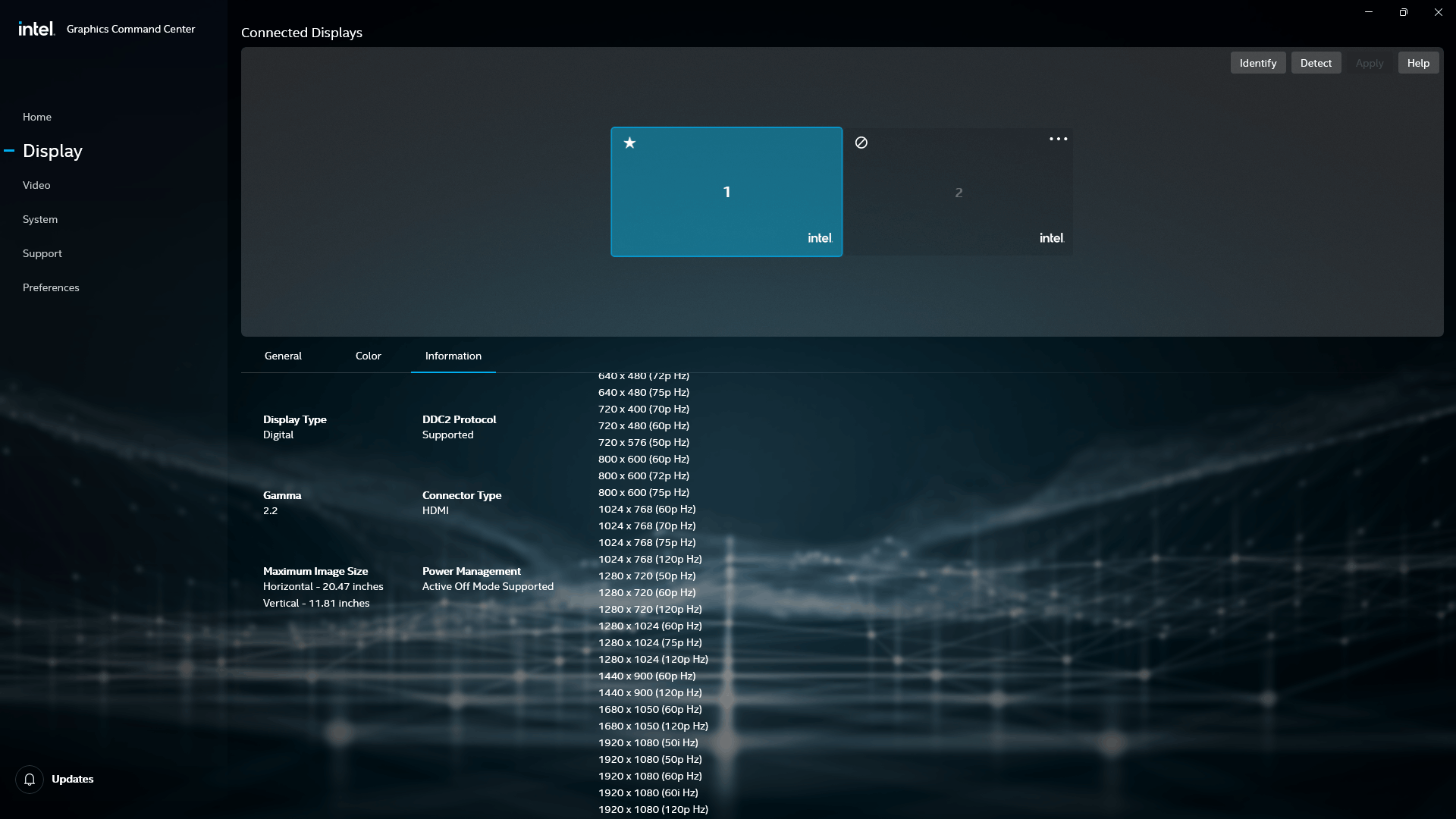Switch to the Color tab
This screenshot has height=819, width=1456.
(x=368, y=356)
